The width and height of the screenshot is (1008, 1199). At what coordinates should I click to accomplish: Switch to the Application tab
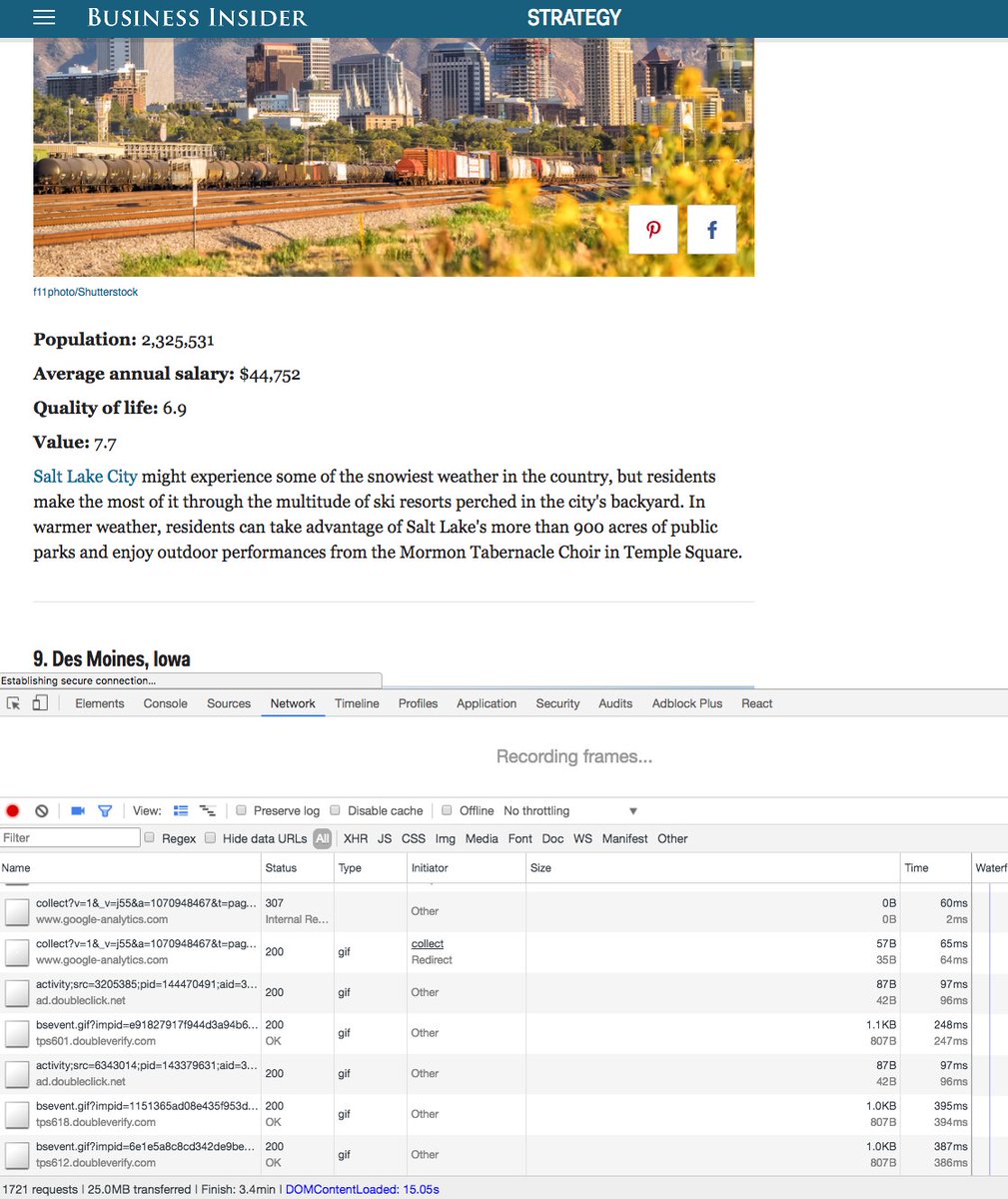(x=487, y=703)
